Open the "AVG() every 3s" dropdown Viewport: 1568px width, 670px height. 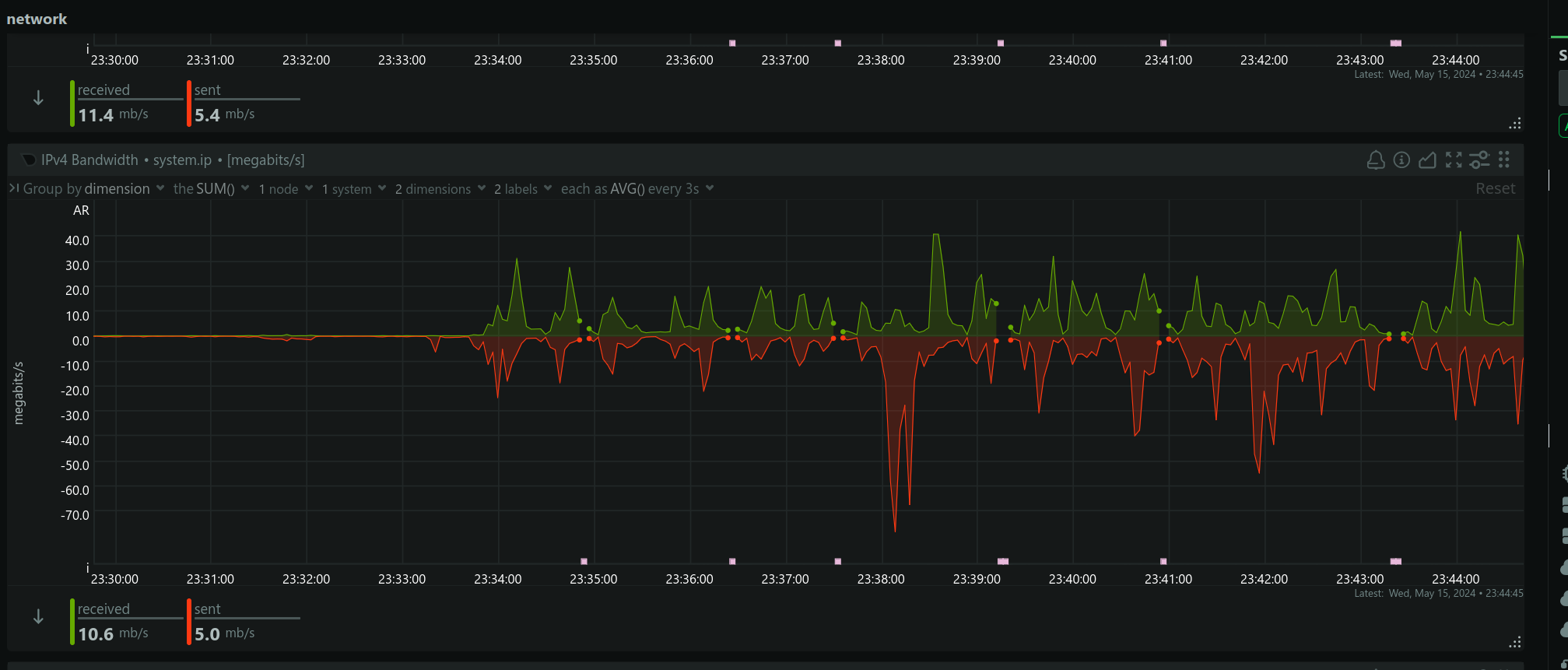click(x=637, y=189)
